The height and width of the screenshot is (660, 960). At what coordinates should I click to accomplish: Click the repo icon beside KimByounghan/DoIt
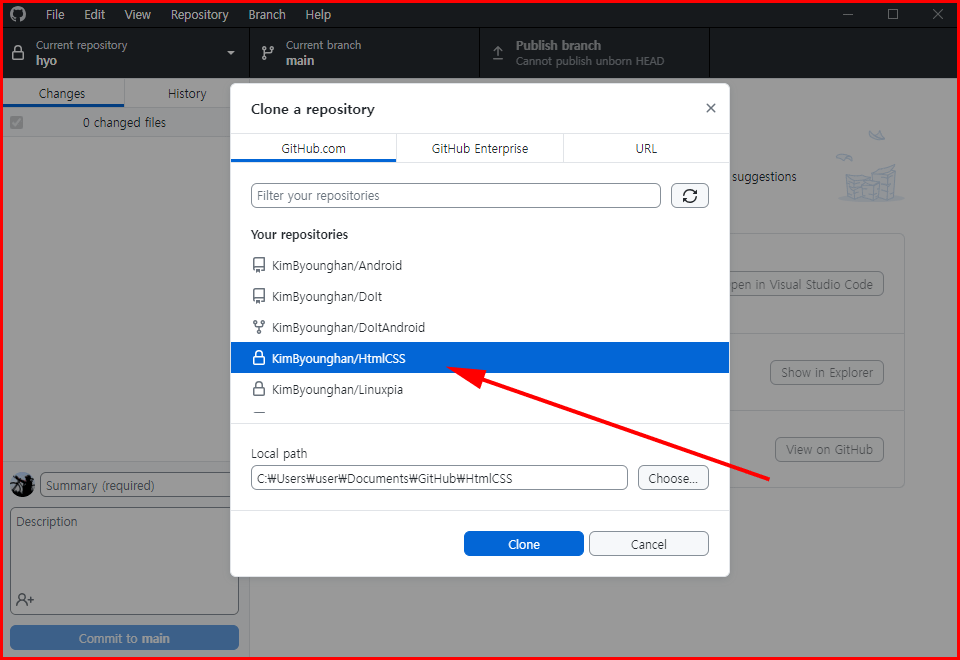tap(259, 296)
